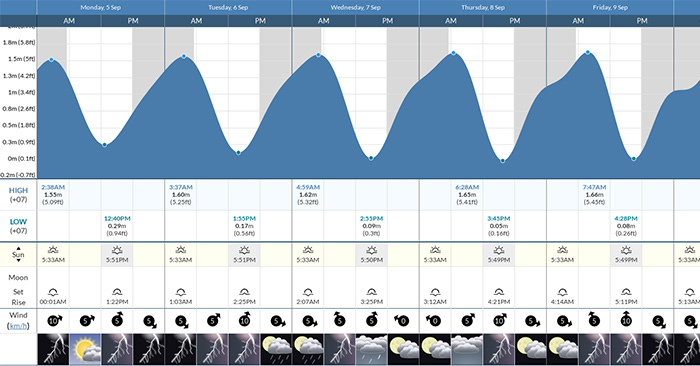Select the Friday, 9 Sep header
This screenshot has height=366, width=700.
pos(610,8)
